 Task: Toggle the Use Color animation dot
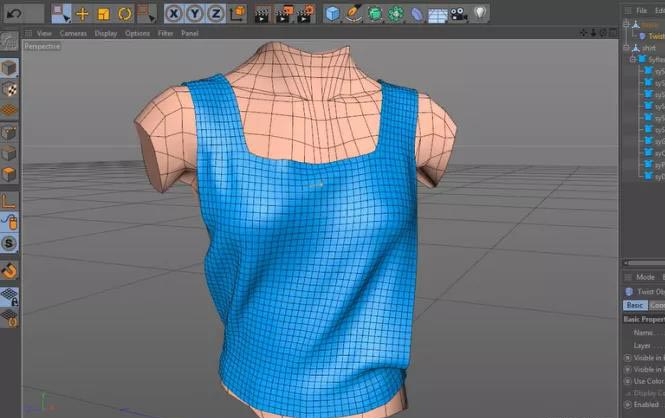tap(628, 381)
